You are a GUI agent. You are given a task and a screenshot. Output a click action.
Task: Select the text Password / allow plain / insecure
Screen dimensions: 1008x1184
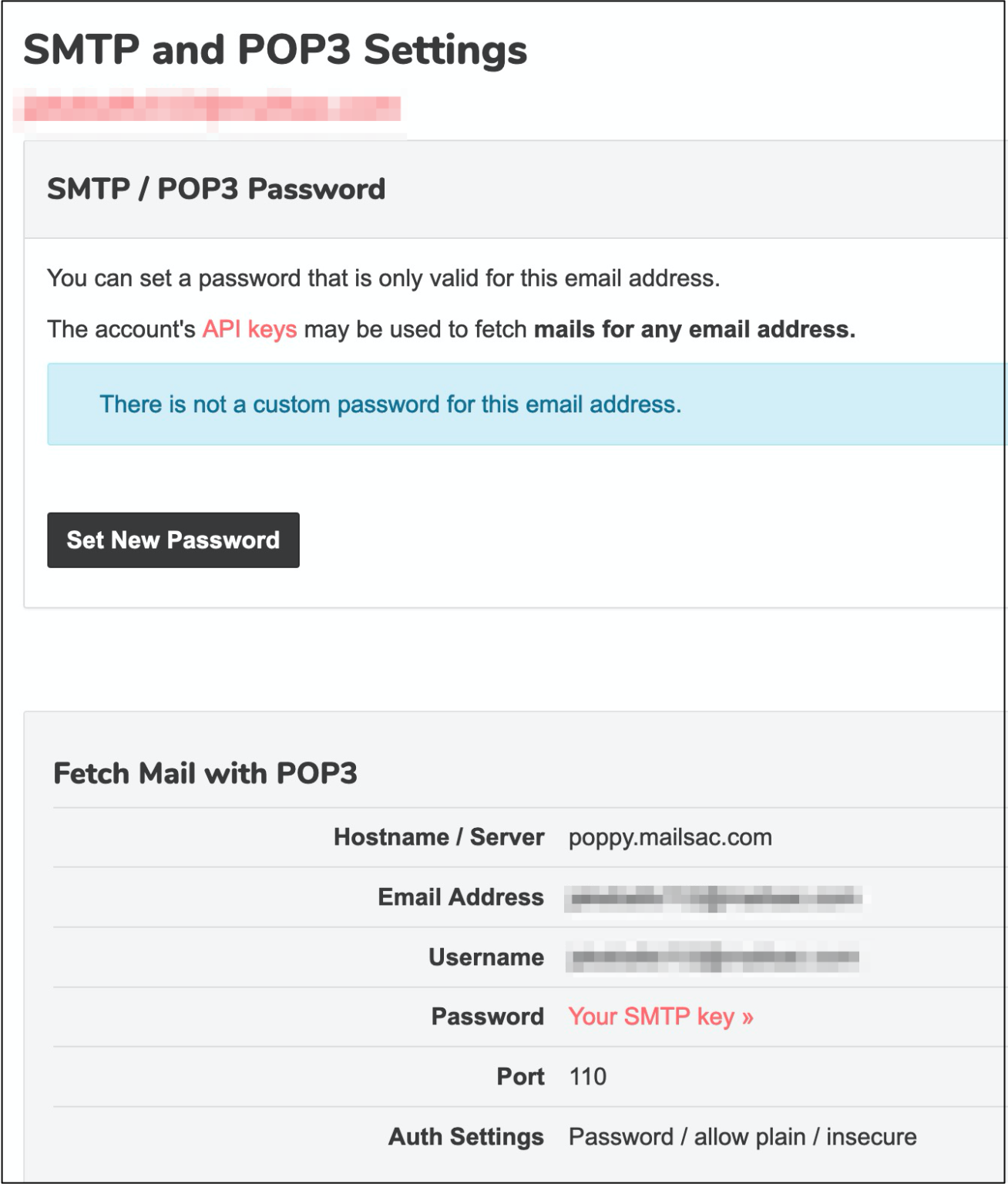pos(741,1135)
